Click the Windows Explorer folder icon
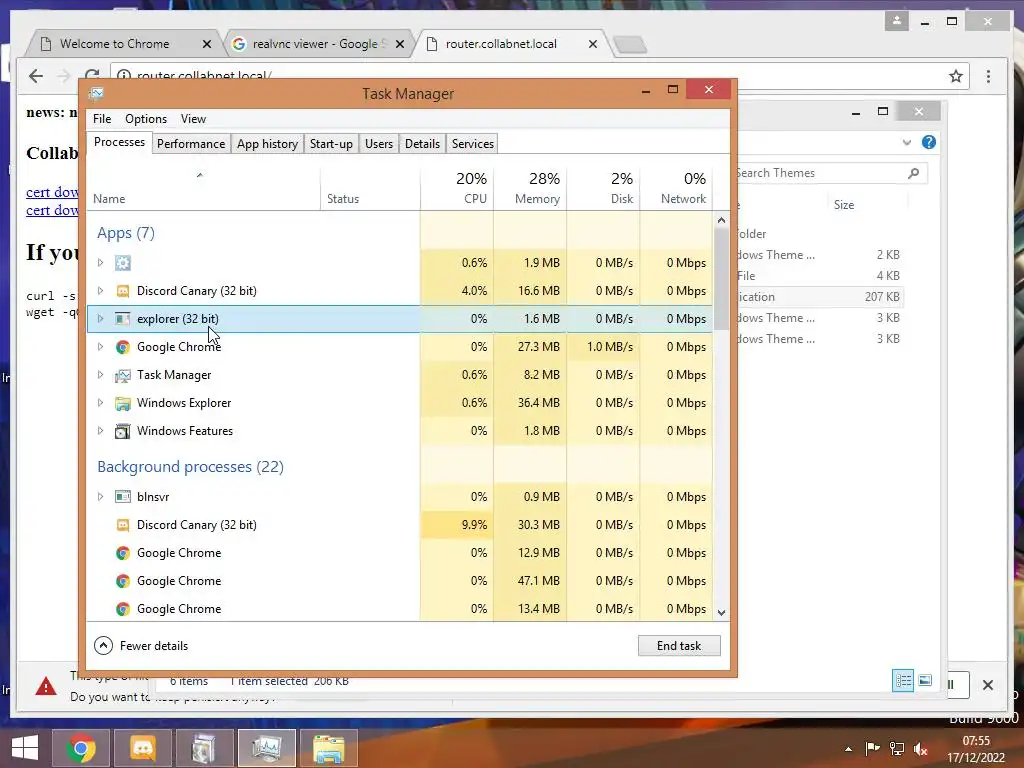 click(123, 403)
